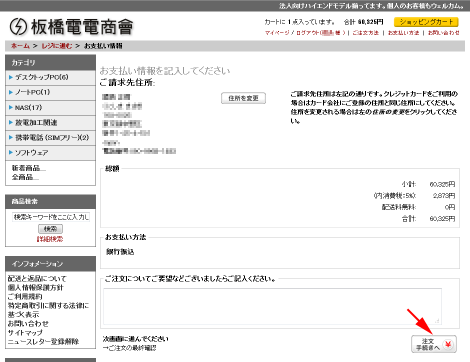
Task: Click the 銀行振込 payment method text
Action: point(120,252)
